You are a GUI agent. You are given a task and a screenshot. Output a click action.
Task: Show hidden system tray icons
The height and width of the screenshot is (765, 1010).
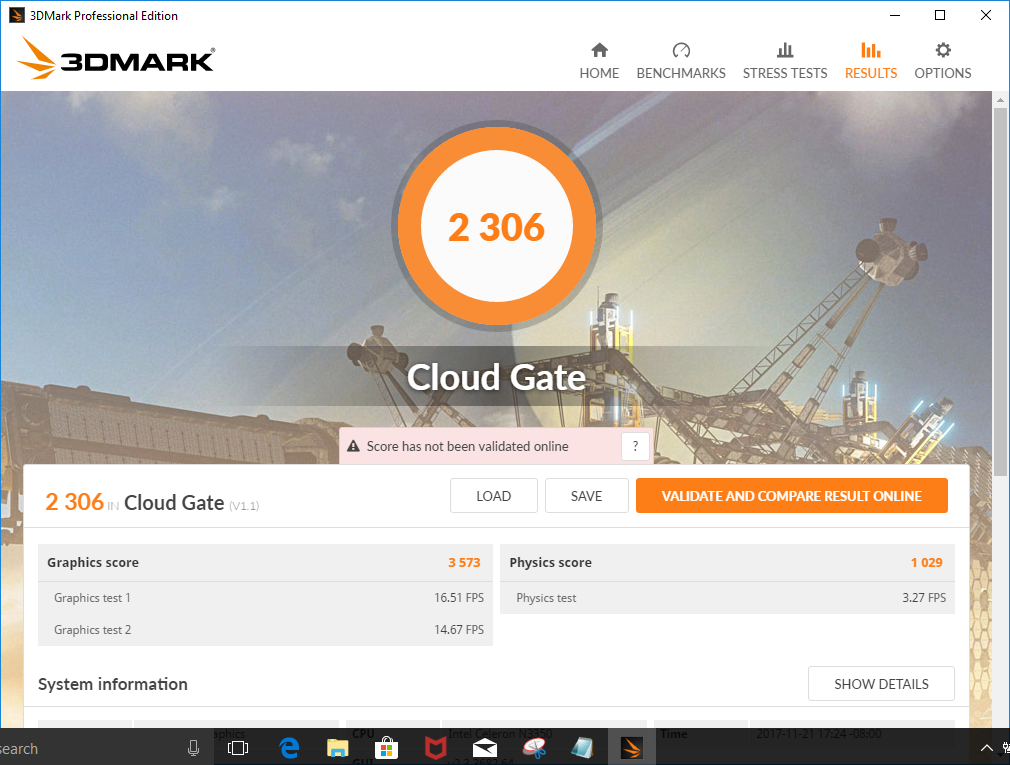(x=986, y=748)
